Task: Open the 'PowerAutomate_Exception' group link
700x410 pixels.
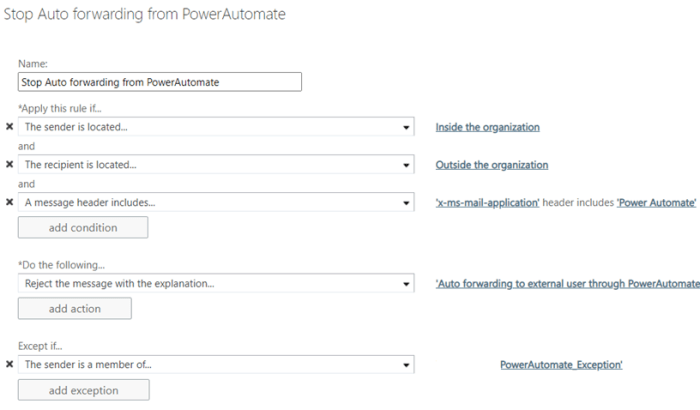Action: coord(561,365)
